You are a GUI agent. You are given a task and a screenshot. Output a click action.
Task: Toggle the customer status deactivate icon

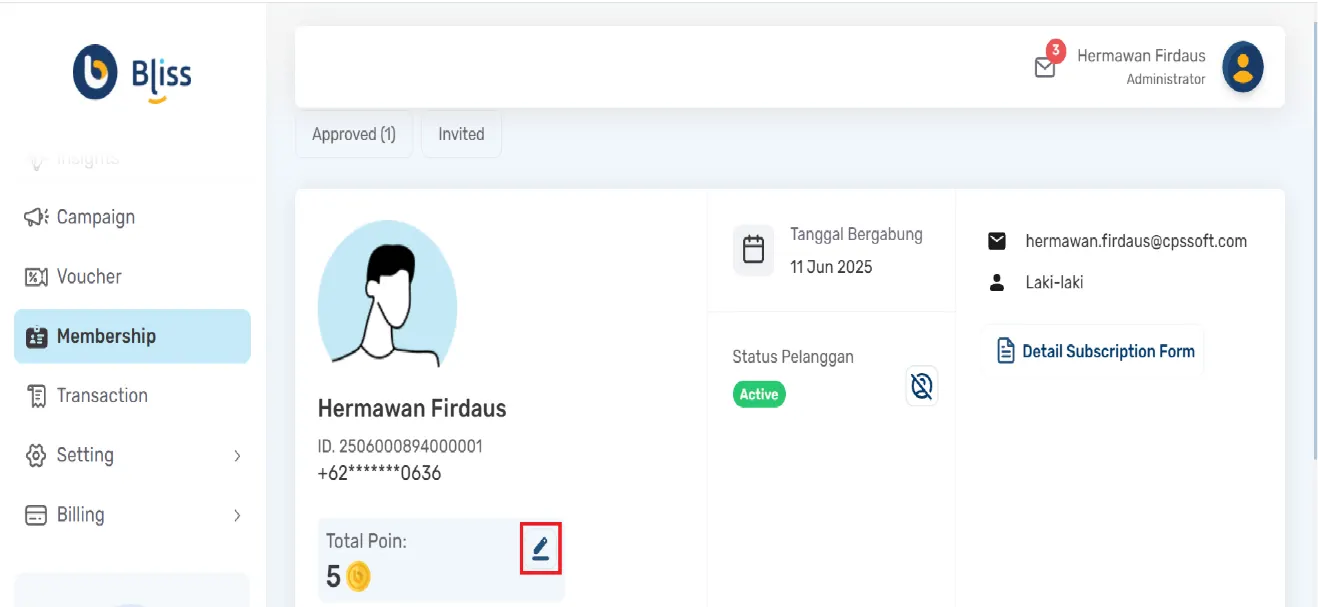(921, 385)
